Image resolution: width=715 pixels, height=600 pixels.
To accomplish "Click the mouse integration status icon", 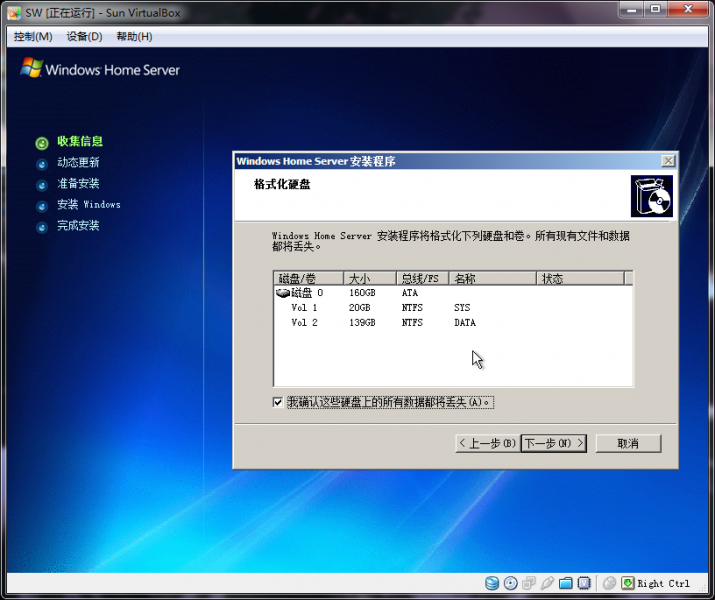I will click(609, 583).
